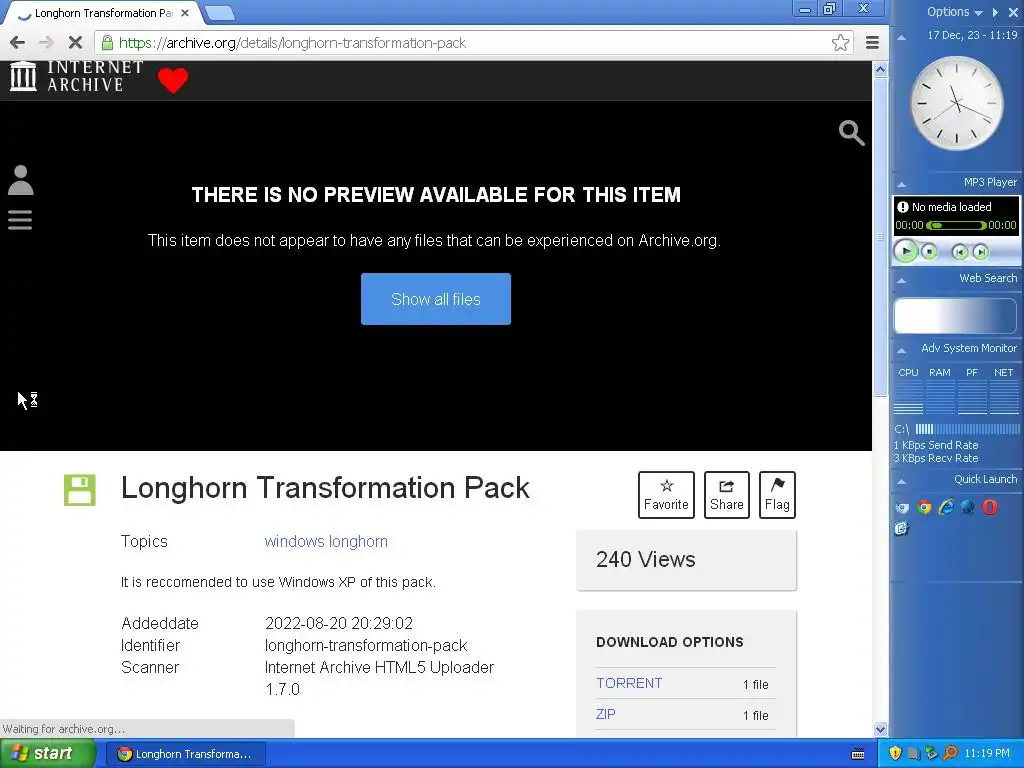The image size is (1024, 768).
Task: Click the analog clock in the sidebar
Action: [956, 103]
